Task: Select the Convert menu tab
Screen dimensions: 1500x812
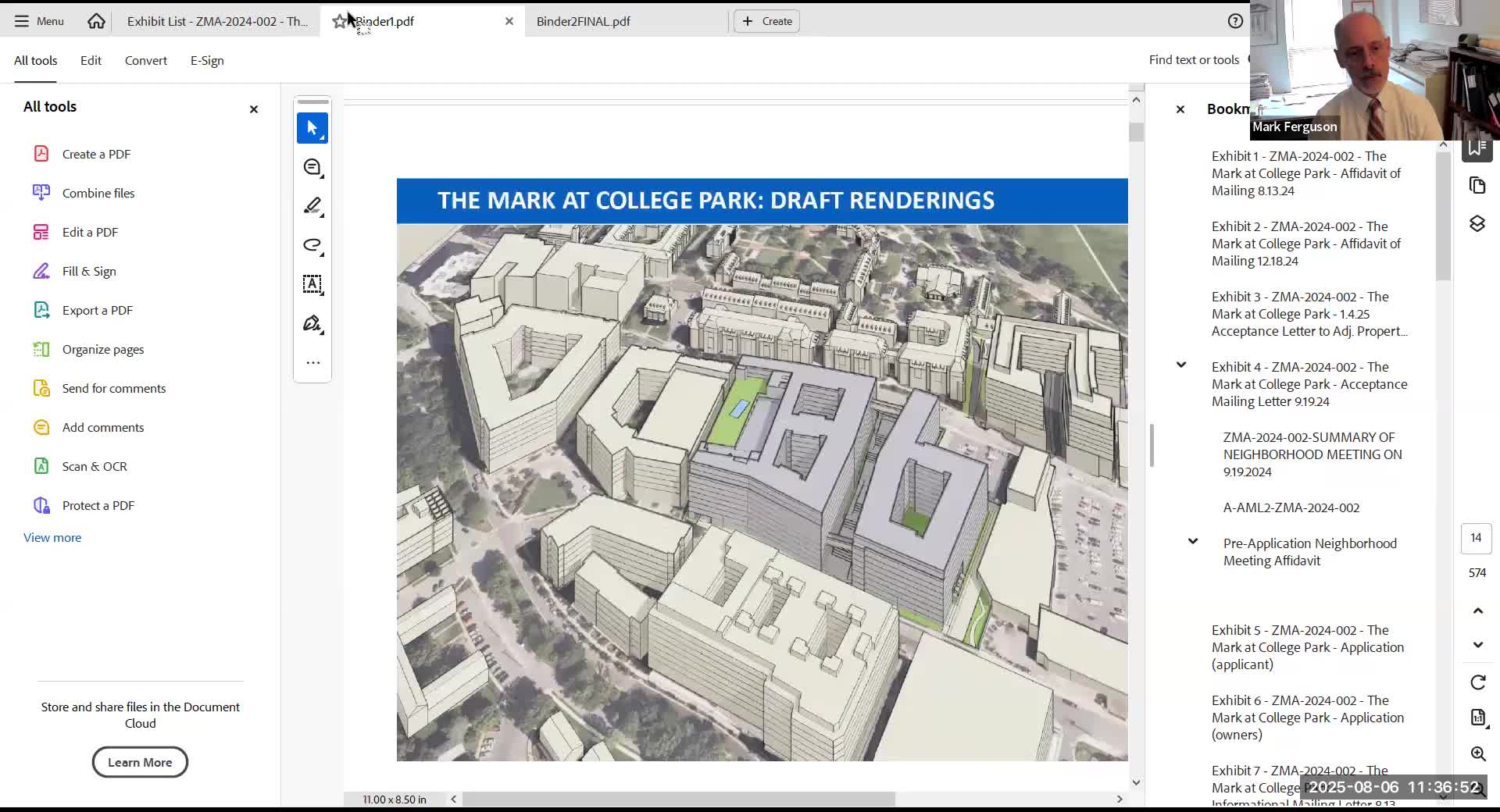Action: (x=146, y=60)
